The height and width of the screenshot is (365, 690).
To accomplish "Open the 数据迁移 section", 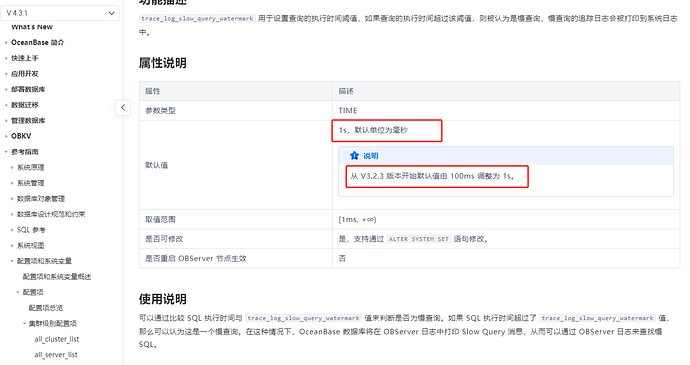I will (x=25, y=105).
